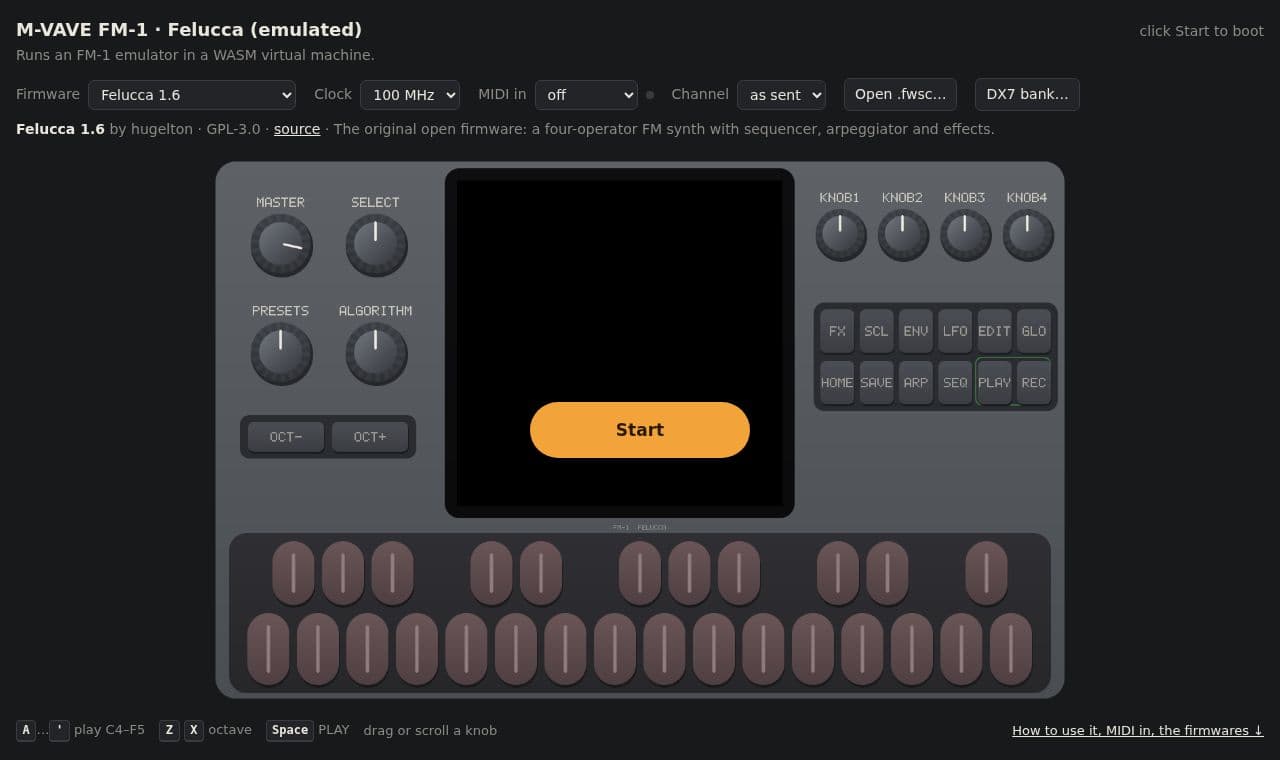
Task: Lower the octave with OCT-
Action: tap(286, 437)
